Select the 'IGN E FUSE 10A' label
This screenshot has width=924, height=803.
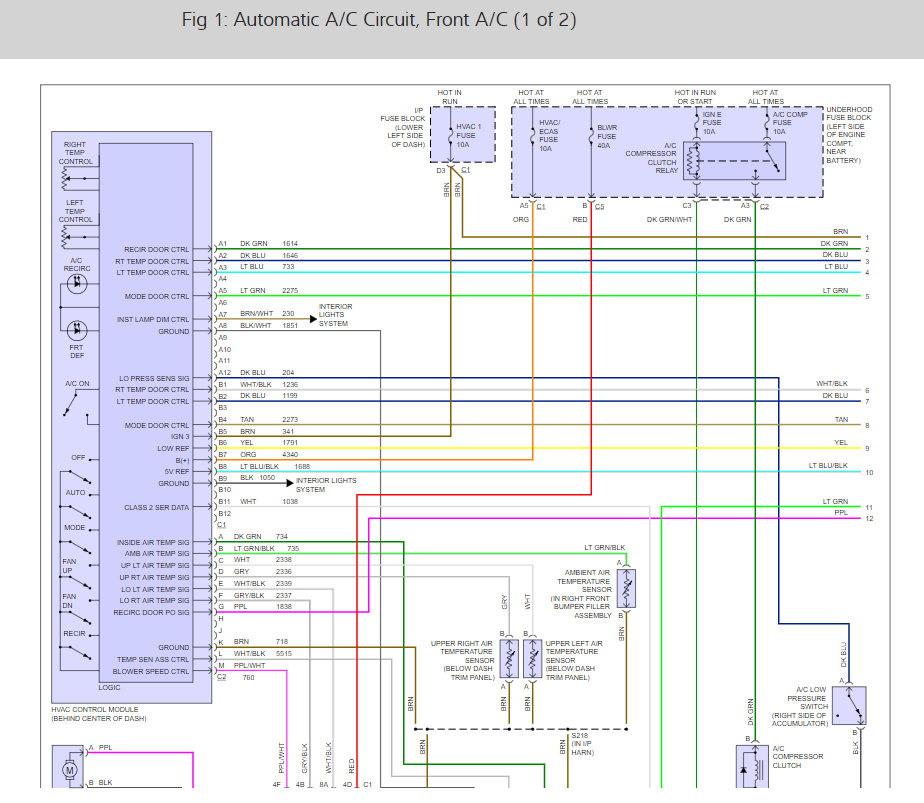pos(712,123)
